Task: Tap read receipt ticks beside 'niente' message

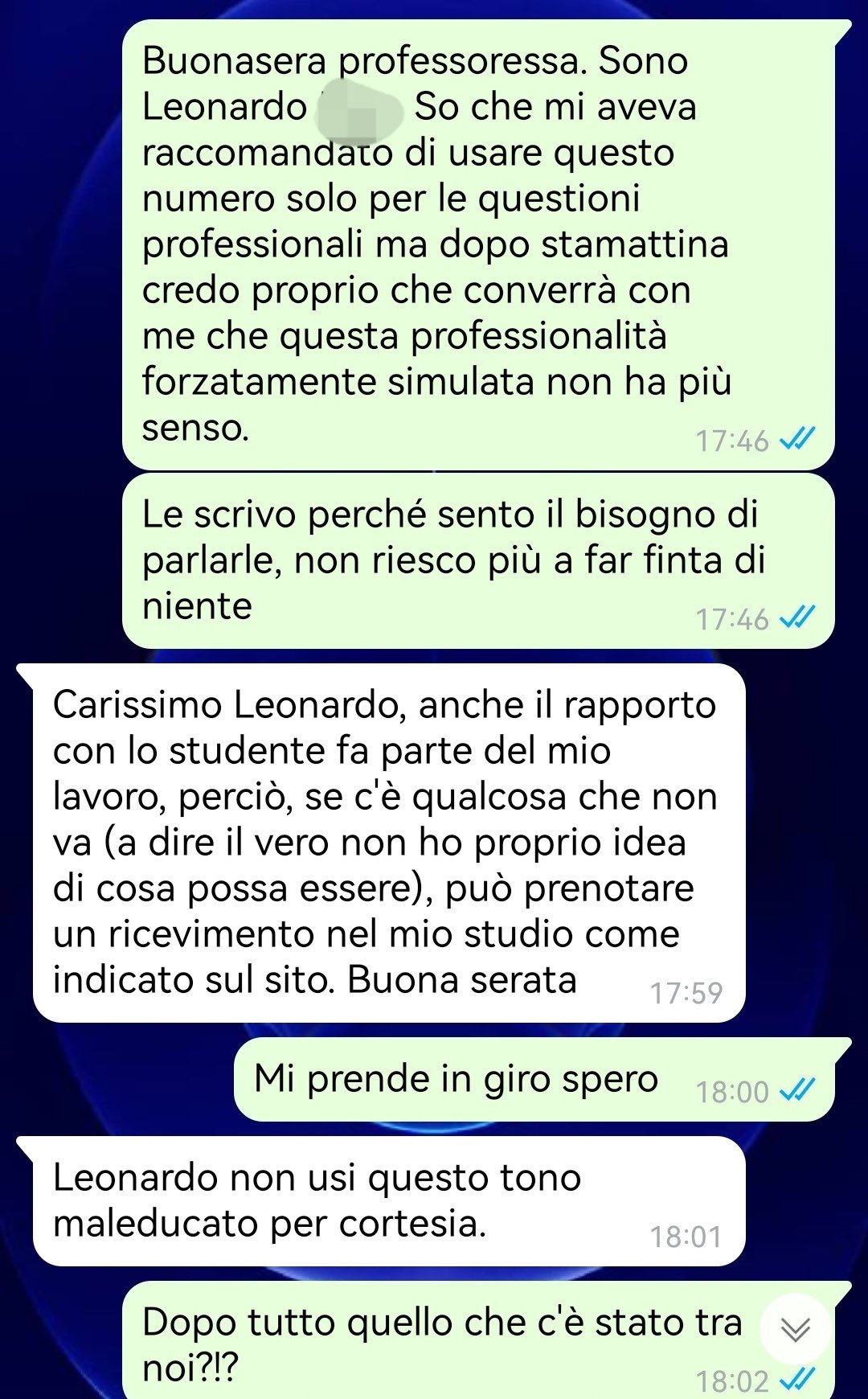Action: tap(798, 617)
